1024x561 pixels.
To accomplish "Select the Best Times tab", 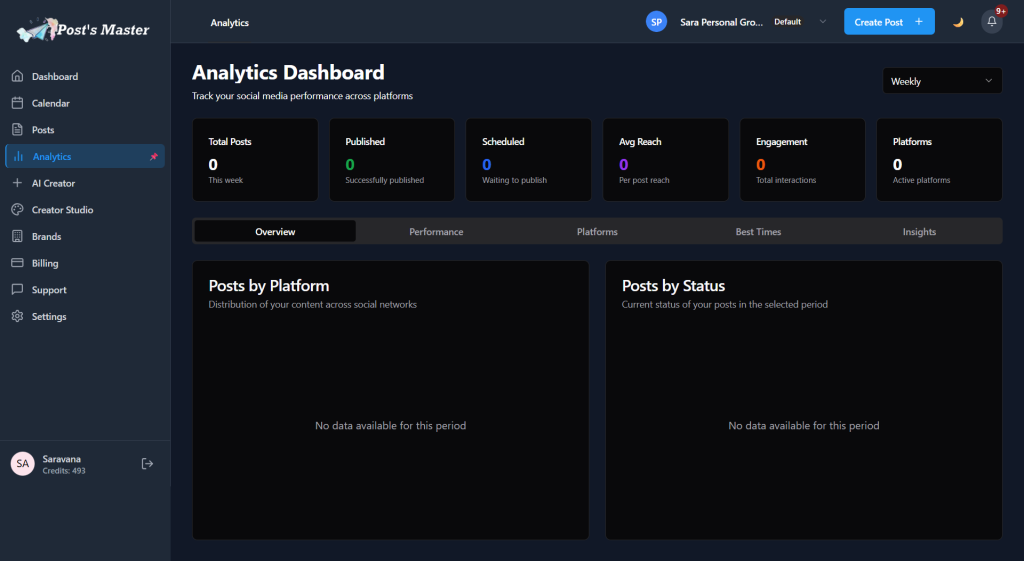I will coord(758,232).
